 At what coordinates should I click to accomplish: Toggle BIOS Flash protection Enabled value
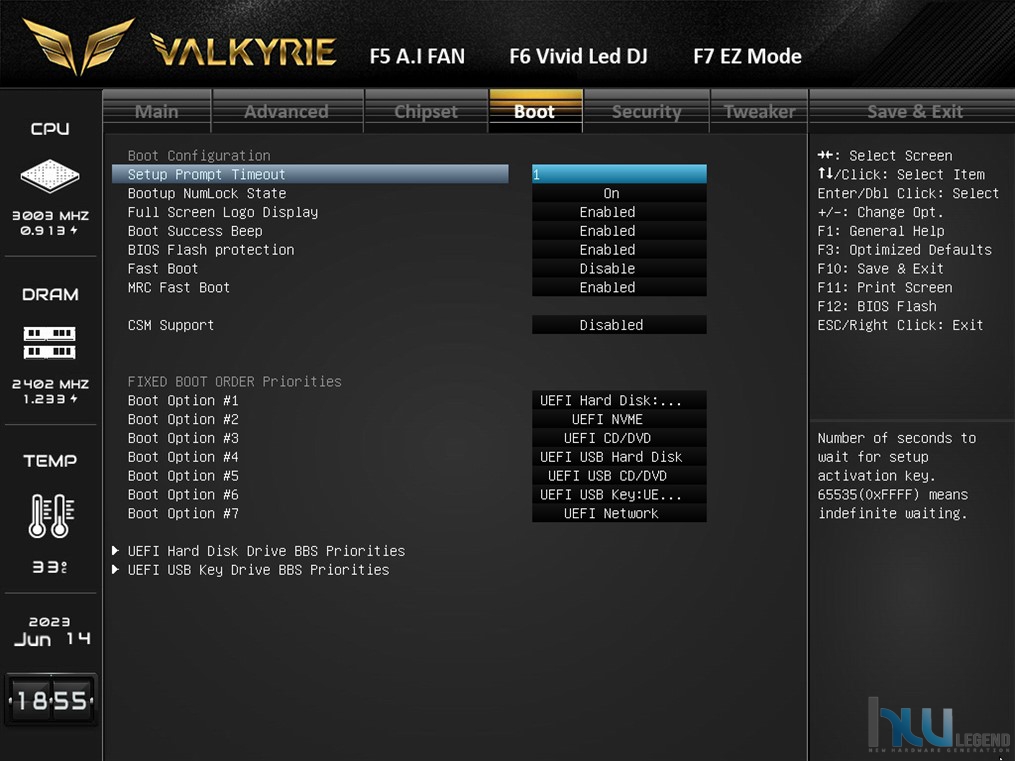pyautogui.click(x=619, y=250)
